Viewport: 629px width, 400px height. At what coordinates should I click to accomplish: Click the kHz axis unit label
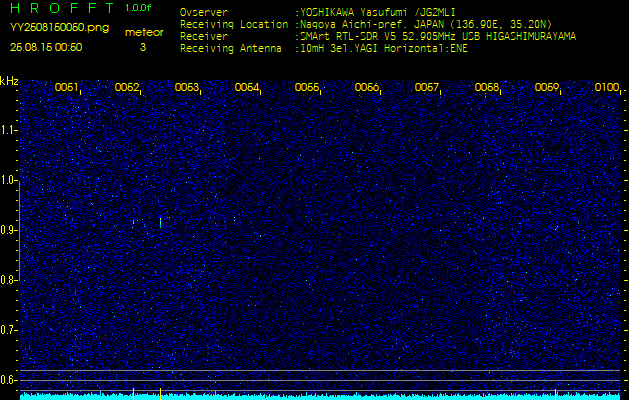tap(9, 81)
